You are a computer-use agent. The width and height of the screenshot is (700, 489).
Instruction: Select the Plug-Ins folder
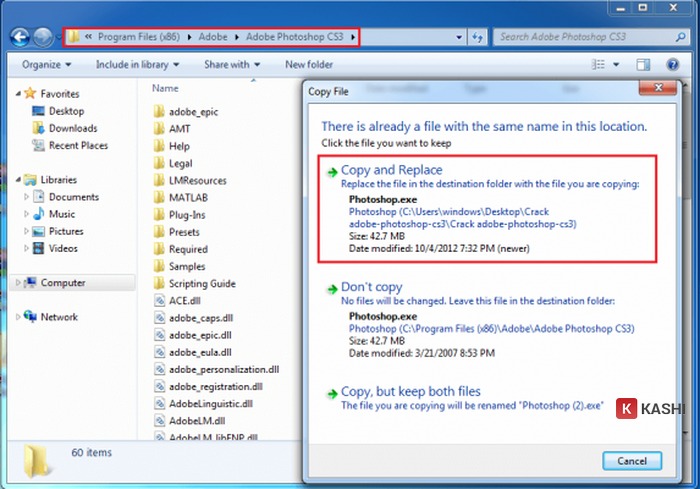click(189, 215)
